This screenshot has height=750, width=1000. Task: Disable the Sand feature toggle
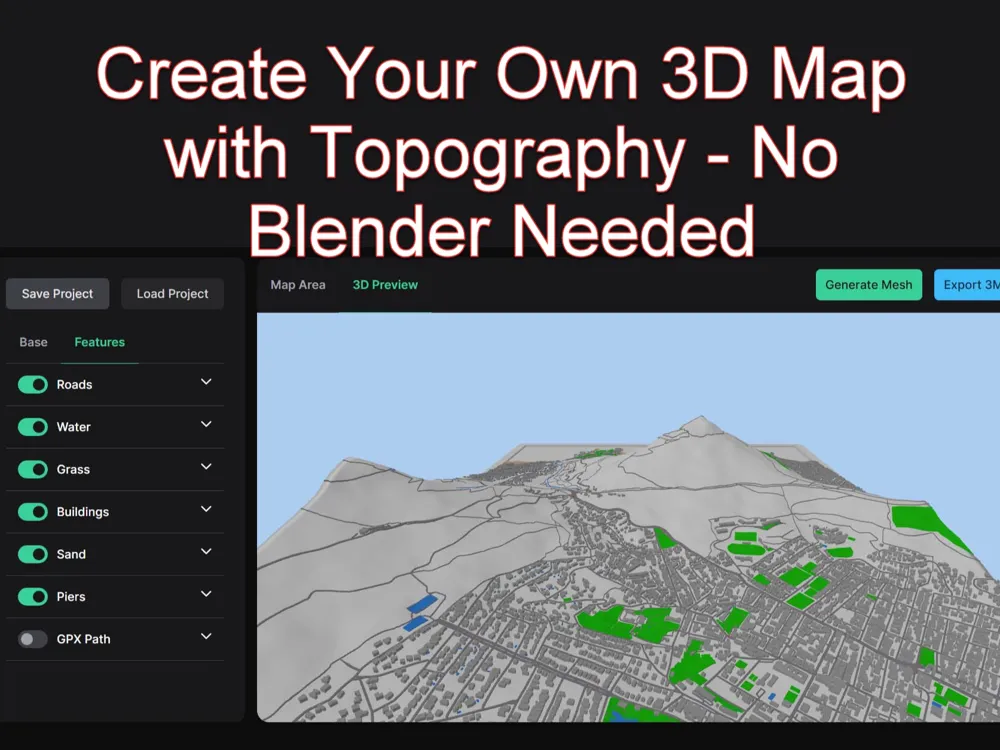[x=31, y=554]
